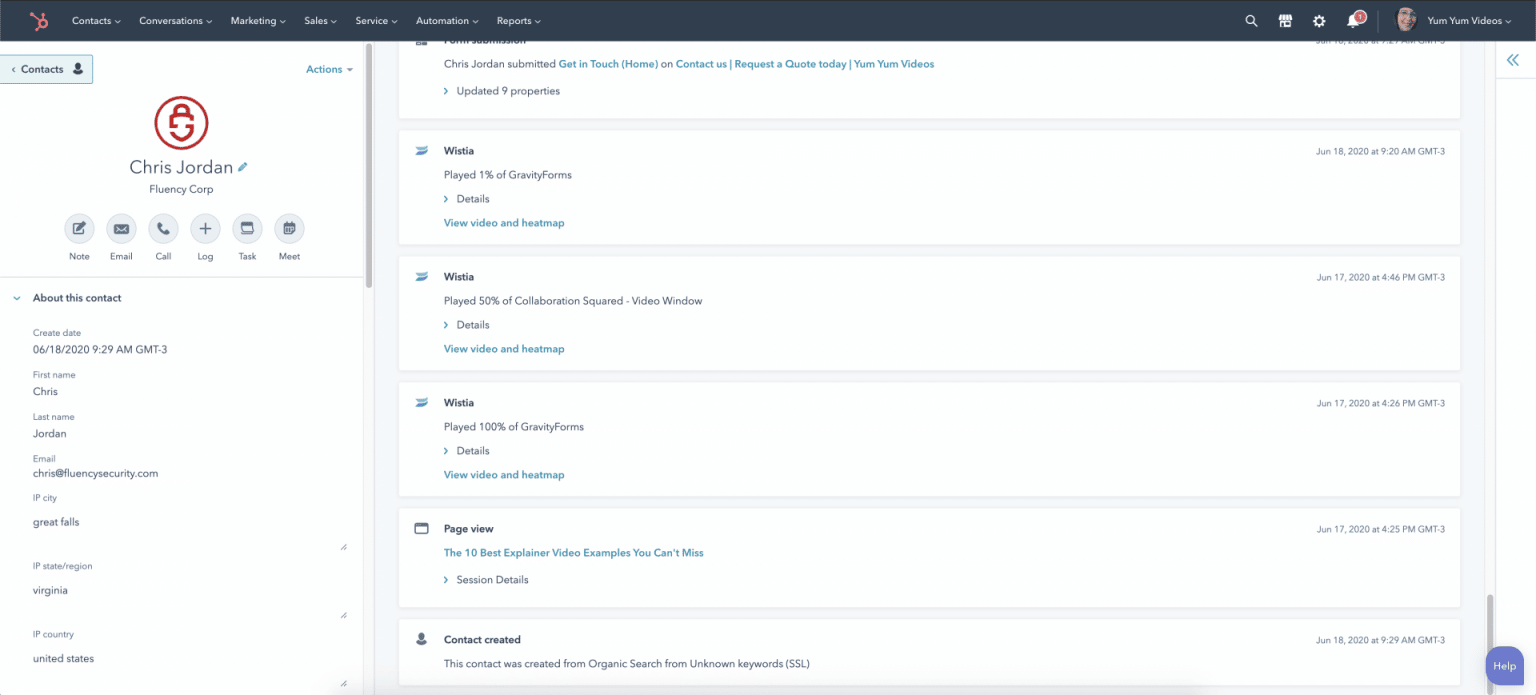Image resolution: width=1536 pixels, height=695 pixels.
Task: Expand Details under Collaboration Squared video
Action: [x=467, y=325]
